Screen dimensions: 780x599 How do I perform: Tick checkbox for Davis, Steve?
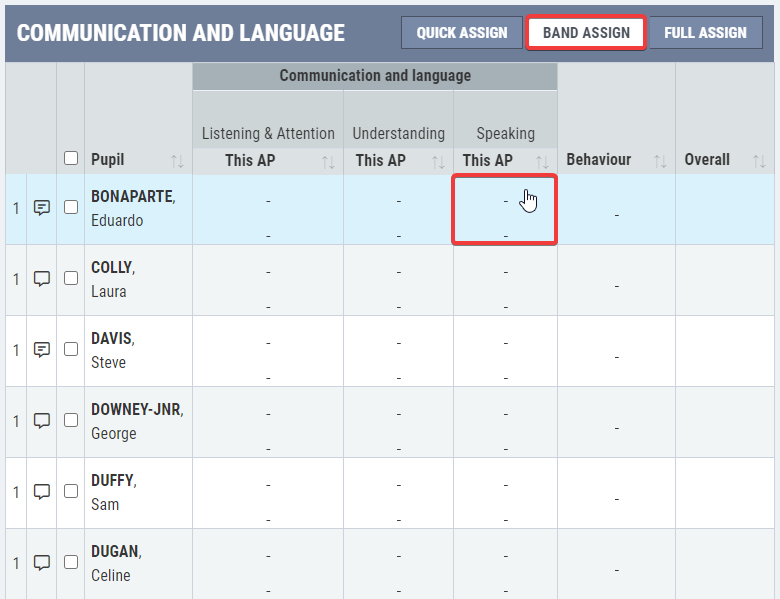point(71,349)
